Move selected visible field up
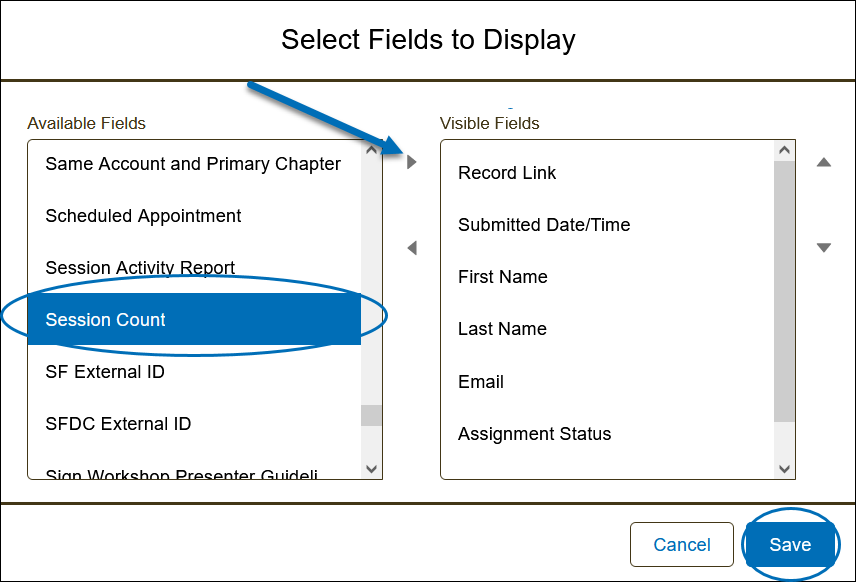The width and height of the screenshot is (856, 582). tap(824, 162)
